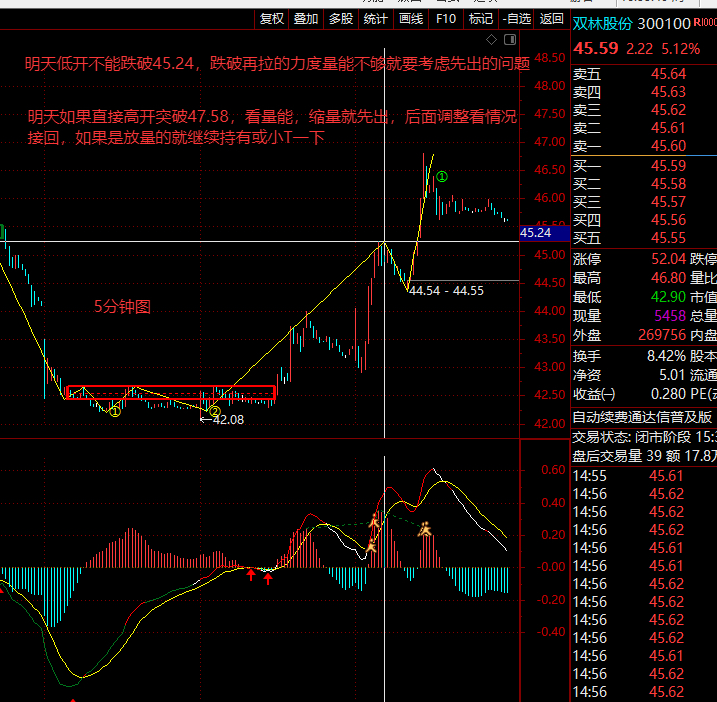Click the stock name 双林股份
This screenshot has height=702, width=717.
(x=603, y=23)
